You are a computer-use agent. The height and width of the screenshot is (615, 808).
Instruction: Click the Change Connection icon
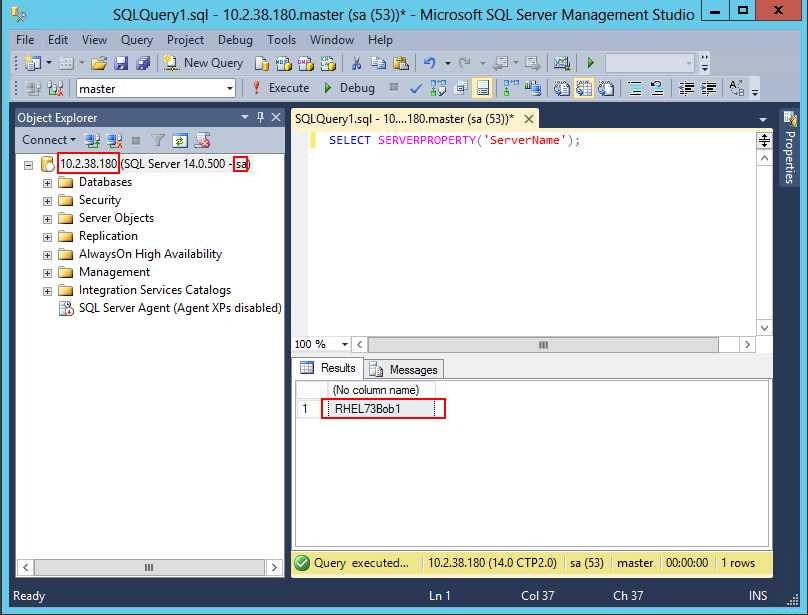point(55,89)
